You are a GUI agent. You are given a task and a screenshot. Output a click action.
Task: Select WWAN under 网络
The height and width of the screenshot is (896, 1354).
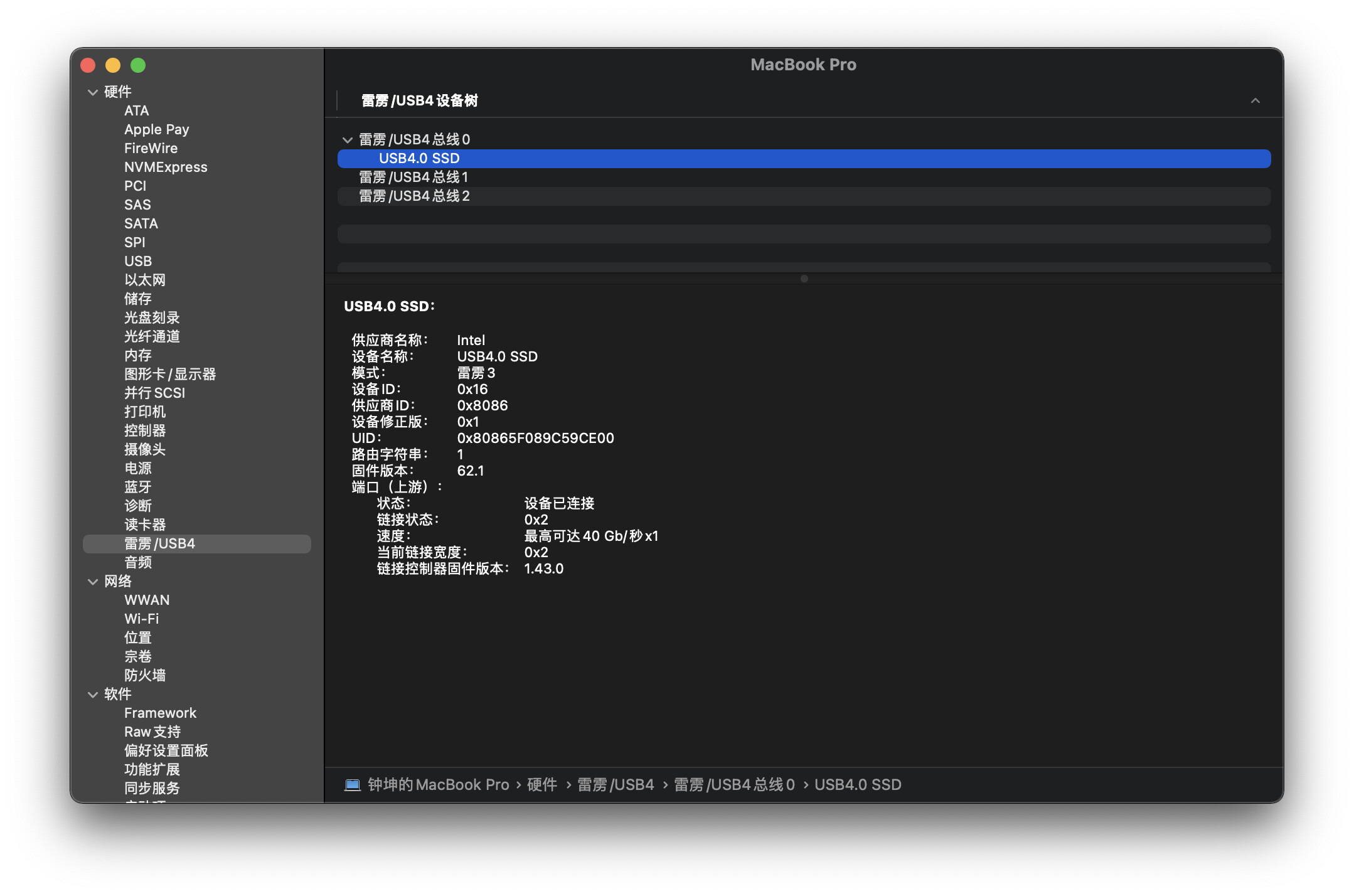coord(147,600)
